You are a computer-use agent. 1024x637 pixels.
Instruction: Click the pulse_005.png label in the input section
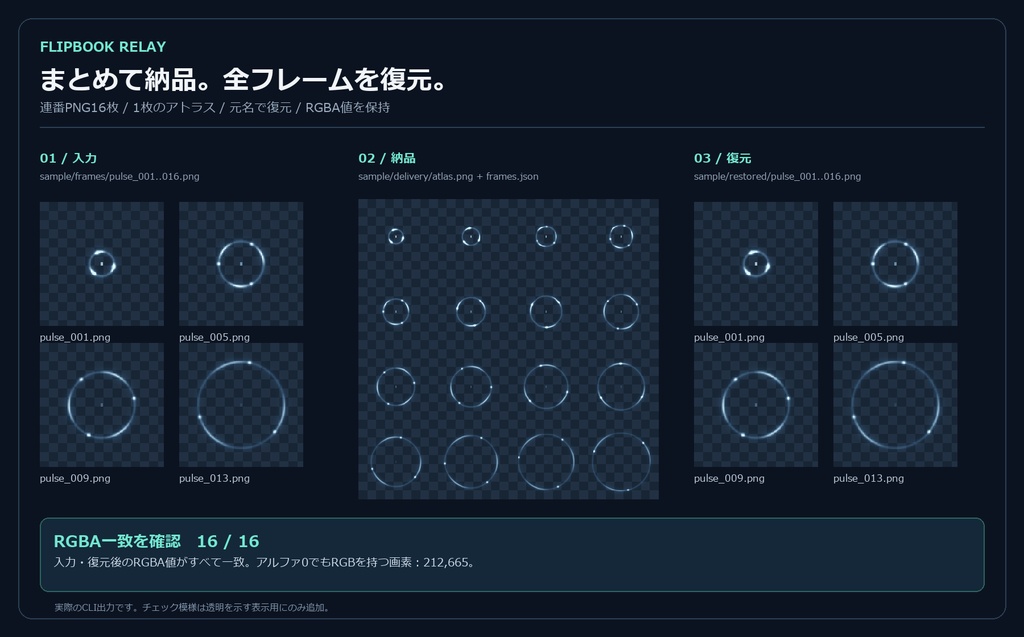tap(215, 337)
